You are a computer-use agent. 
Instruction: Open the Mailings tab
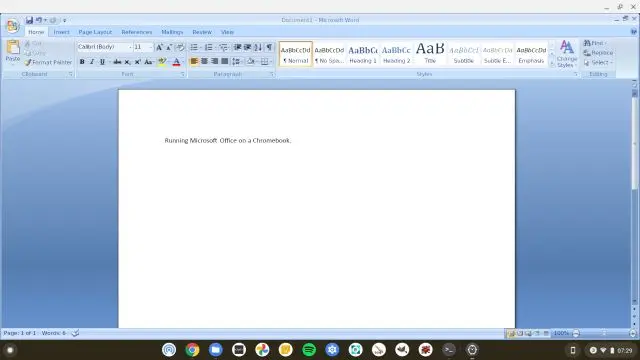pyautogui.click(x=172, y=32)
